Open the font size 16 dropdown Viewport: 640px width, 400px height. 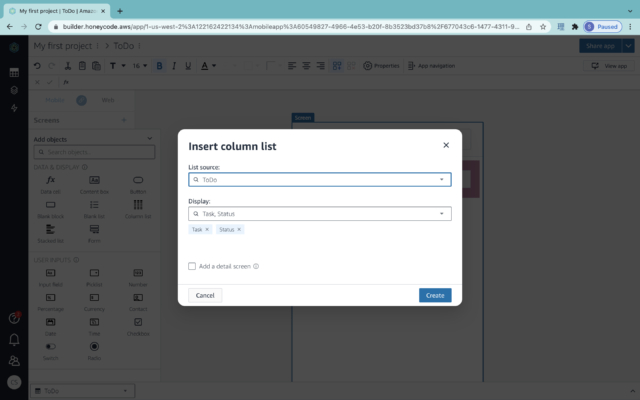click(x=140, y=66)
